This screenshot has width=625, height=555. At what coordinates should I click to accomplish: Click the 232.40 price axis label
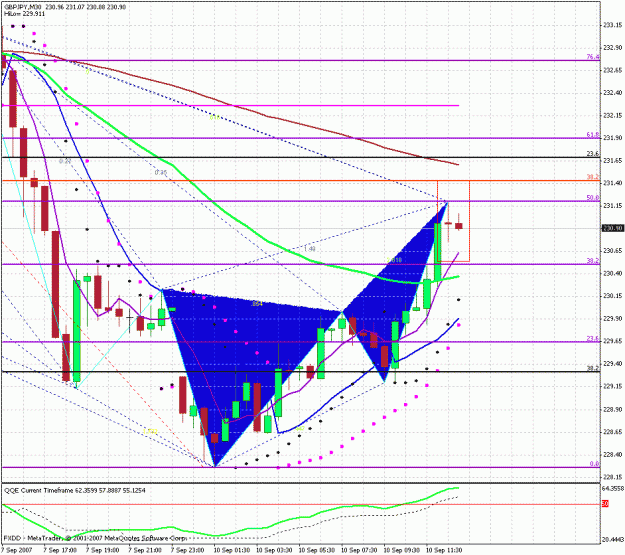click(x=613, y=92)
